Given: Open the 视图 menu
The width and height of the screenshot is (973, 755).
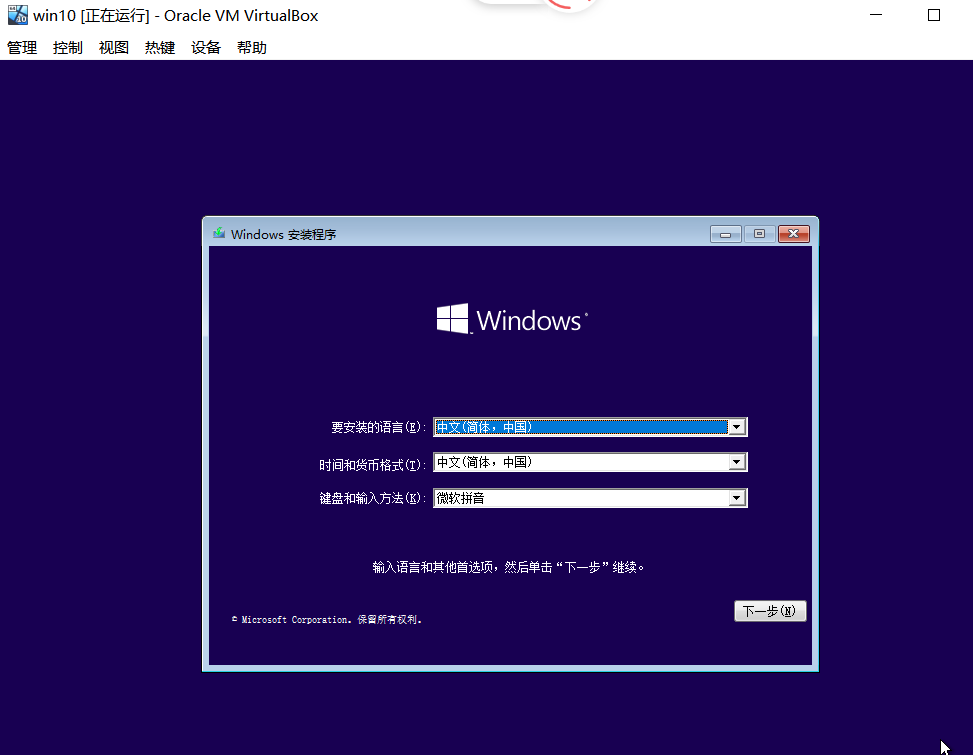Looking at the screenshot, I should point(114,48).
